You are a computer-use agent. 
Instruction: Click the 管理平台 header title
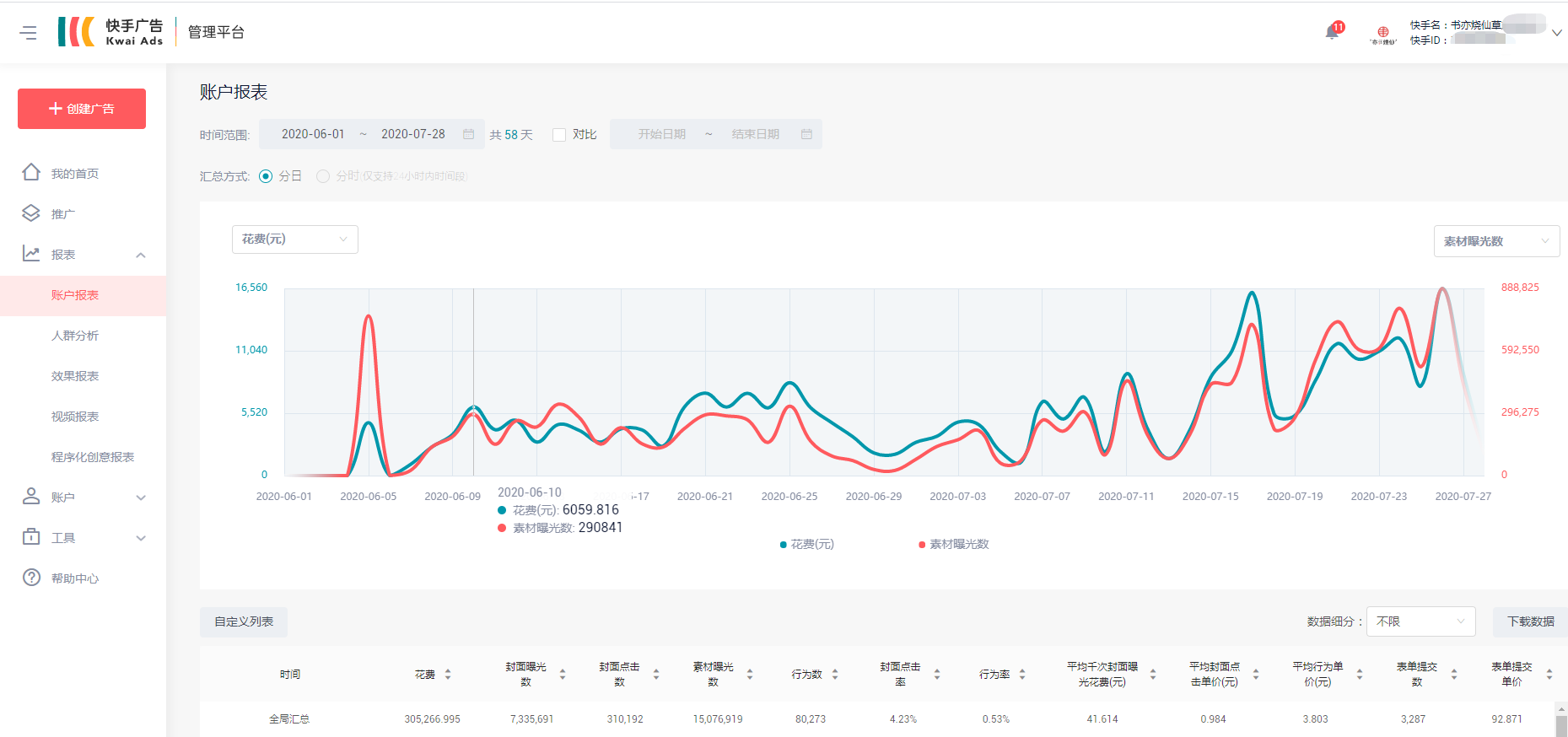pos(216,32)
